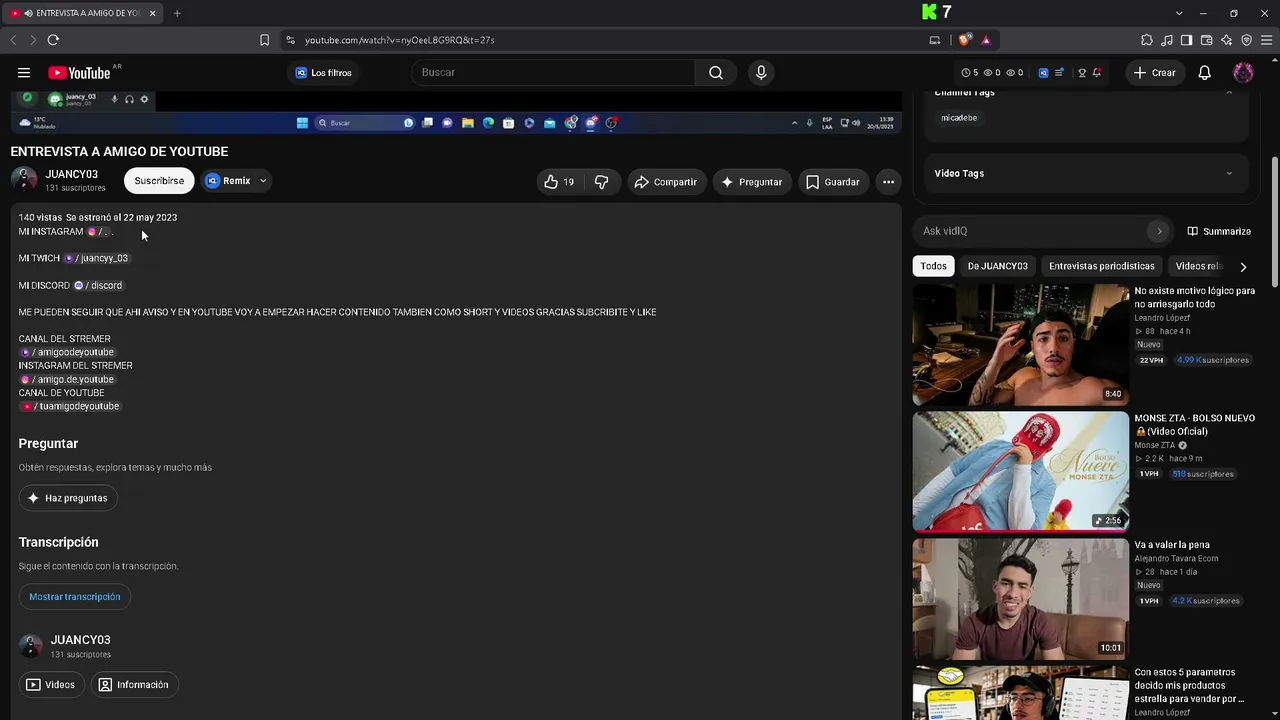Open browser extensions puzzle icon

1147,40
